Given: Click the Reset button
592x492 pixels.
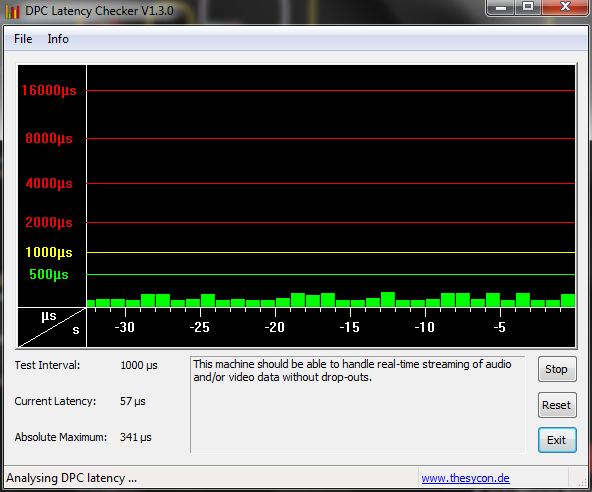Looking at the screenshot, I should coord(557,405).
